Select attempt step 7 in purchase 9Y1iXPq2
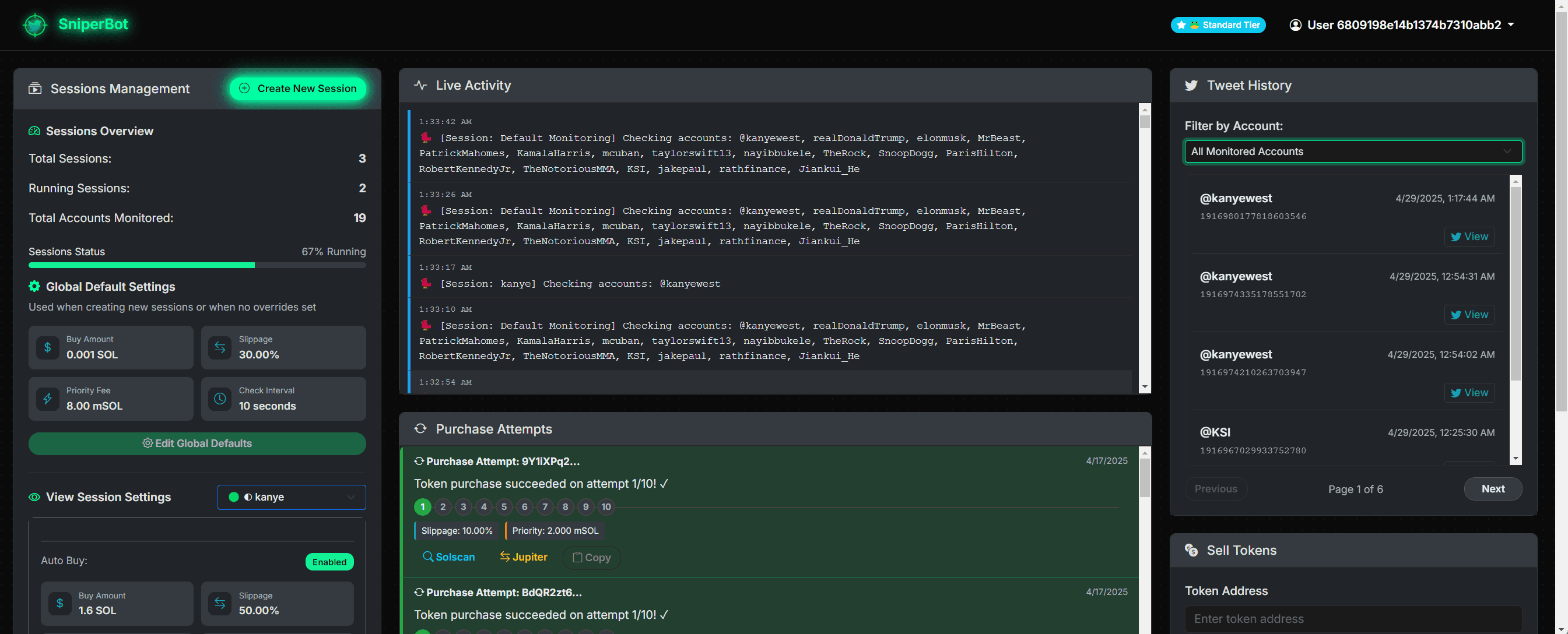 pos(545,508)
